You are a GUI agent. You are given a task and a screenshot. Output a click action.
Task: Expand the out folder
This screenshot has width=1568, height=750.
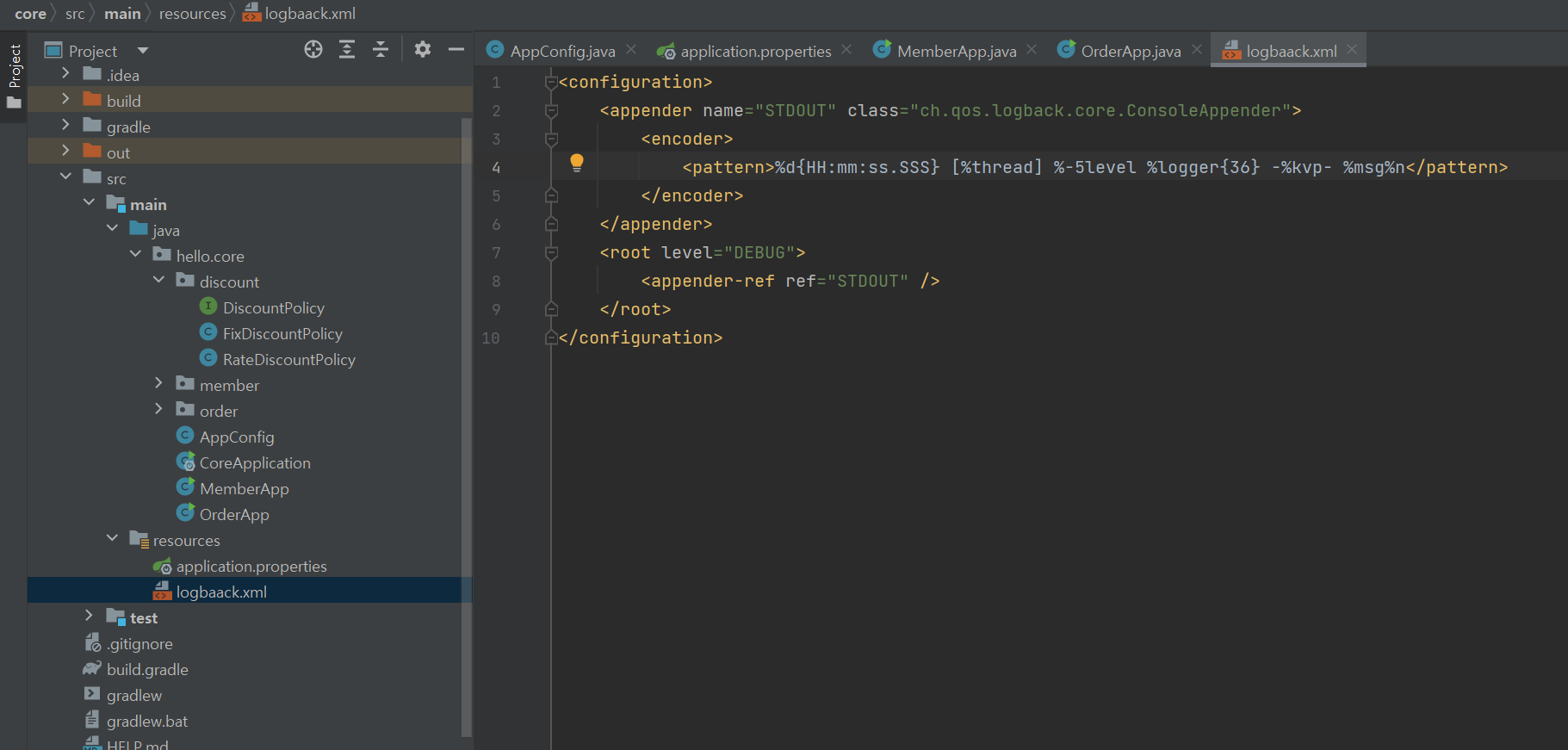coord(65,151)
